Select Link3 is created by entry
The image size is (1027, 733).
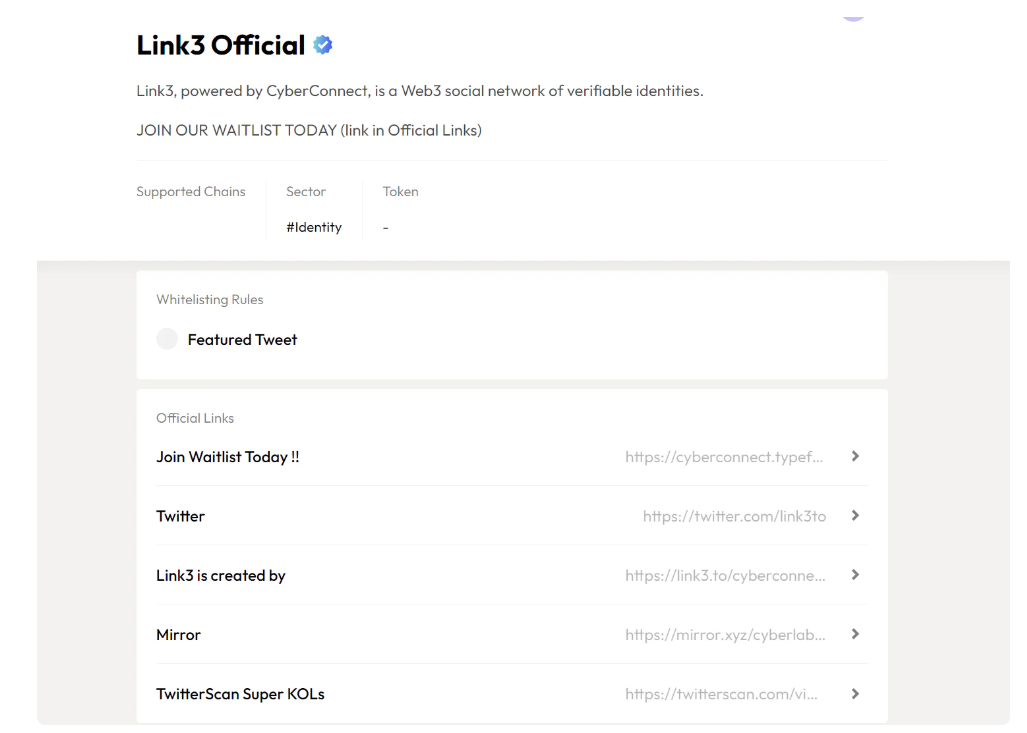pos(221,576)
